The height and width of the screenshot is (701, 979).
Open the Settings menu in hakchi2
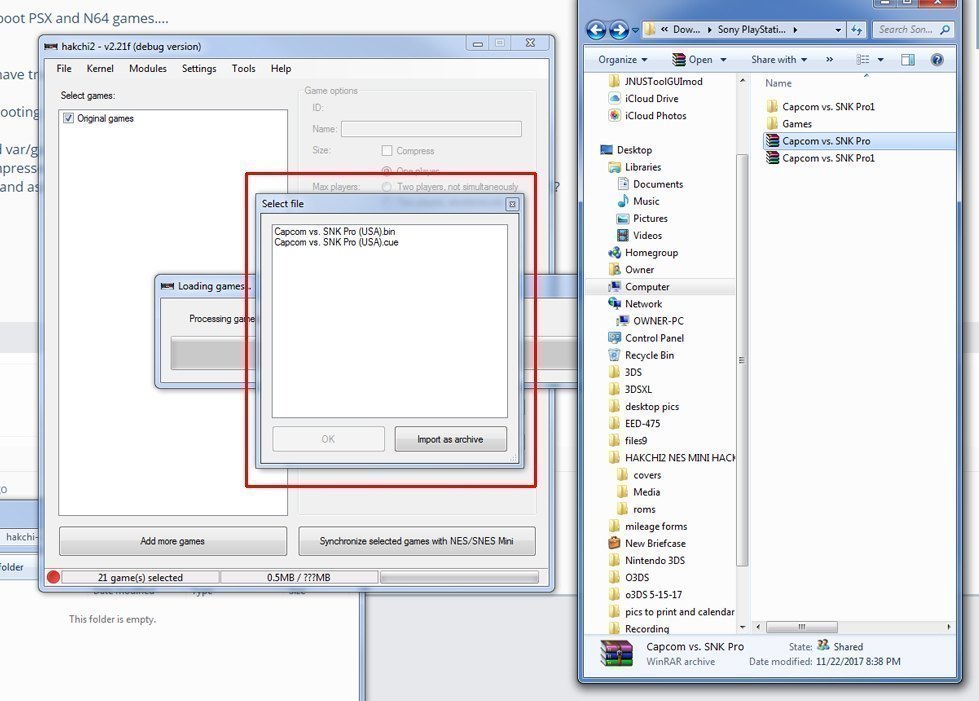pyautogui.click(x=199, y=69)
